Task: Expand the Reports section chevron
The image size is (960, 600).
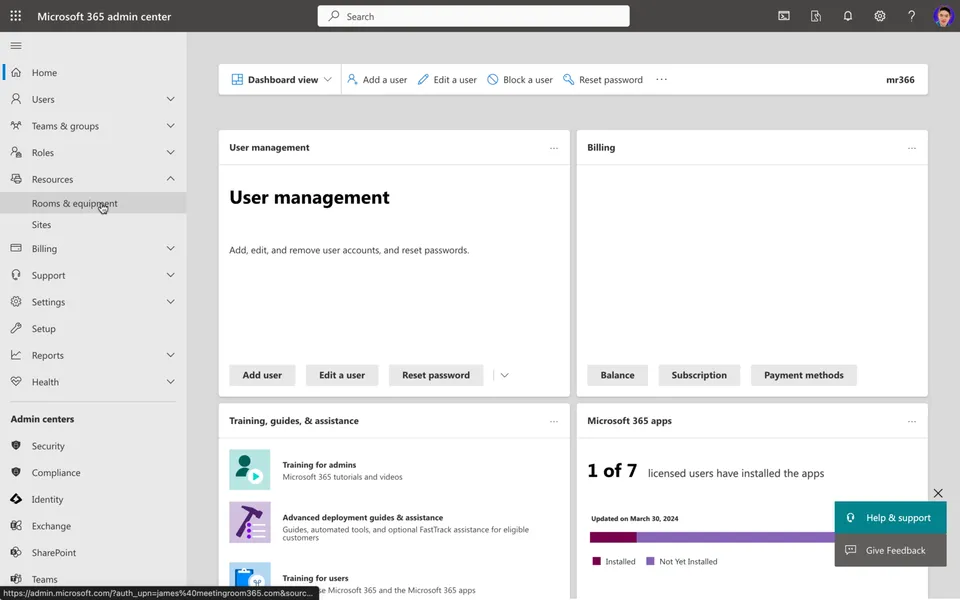Action: [170, 354]
